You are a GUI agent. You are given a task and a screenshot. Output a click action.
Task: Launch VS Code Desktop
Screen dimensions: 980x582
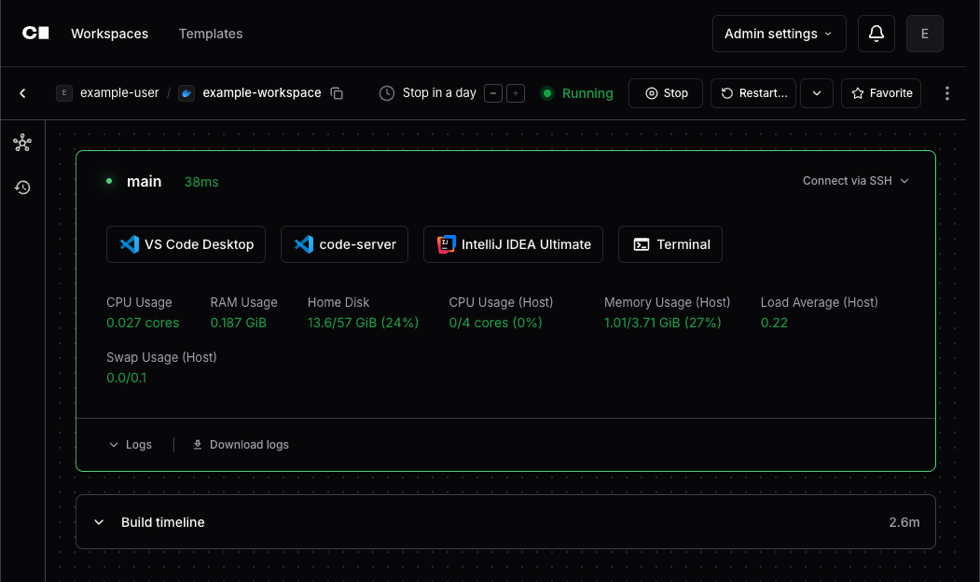point(186,243)
